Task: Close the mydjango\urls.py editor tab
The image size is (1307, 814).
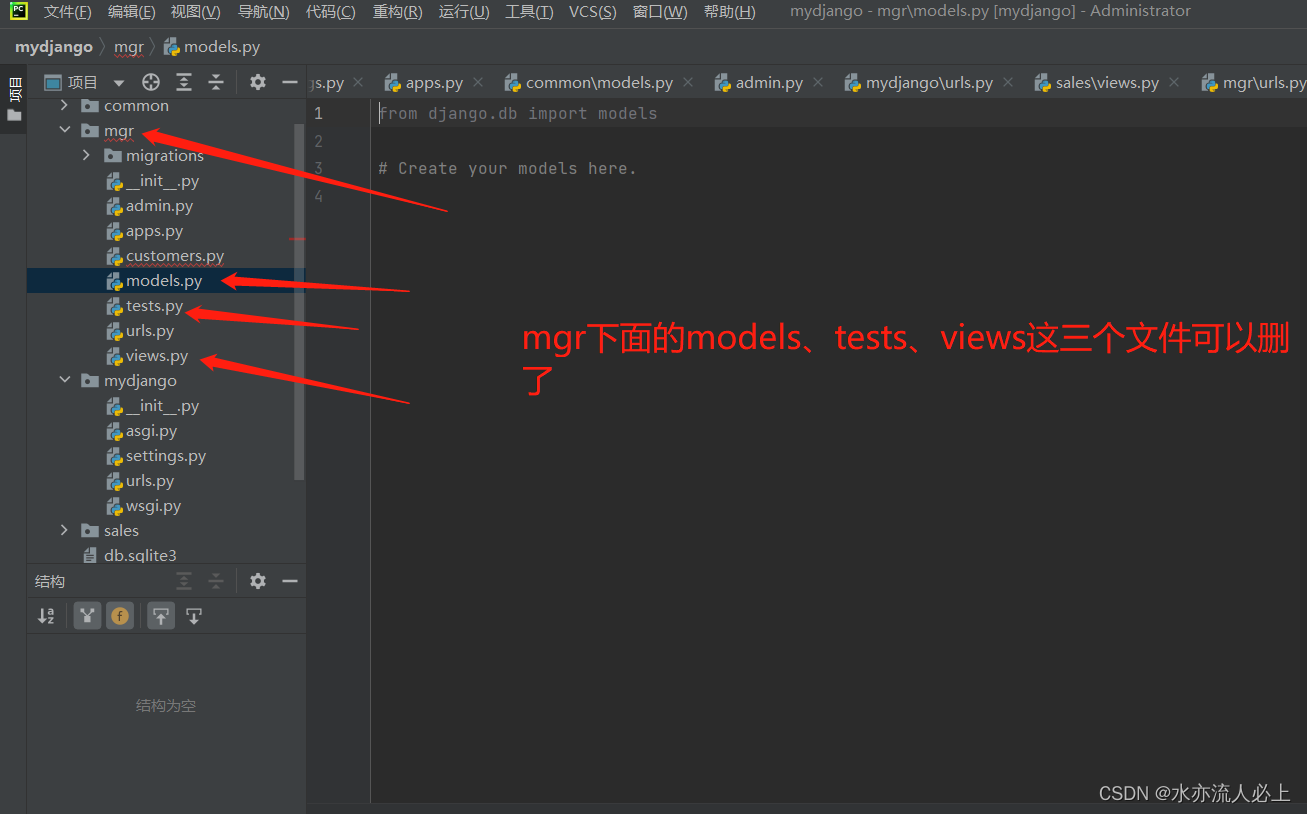Action: (1008, 82)
